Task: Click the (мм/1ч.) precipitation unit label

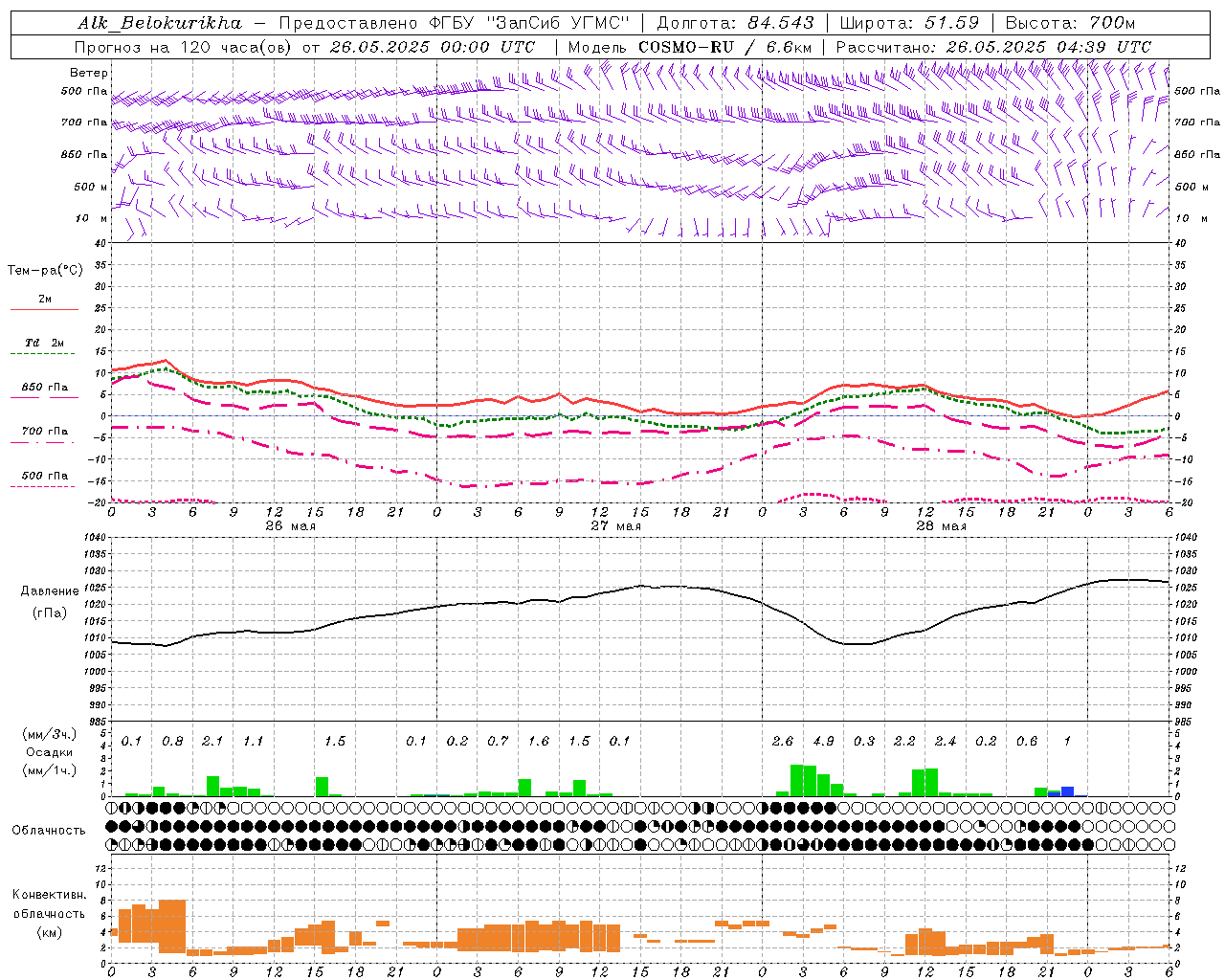Action: (48, 771)
